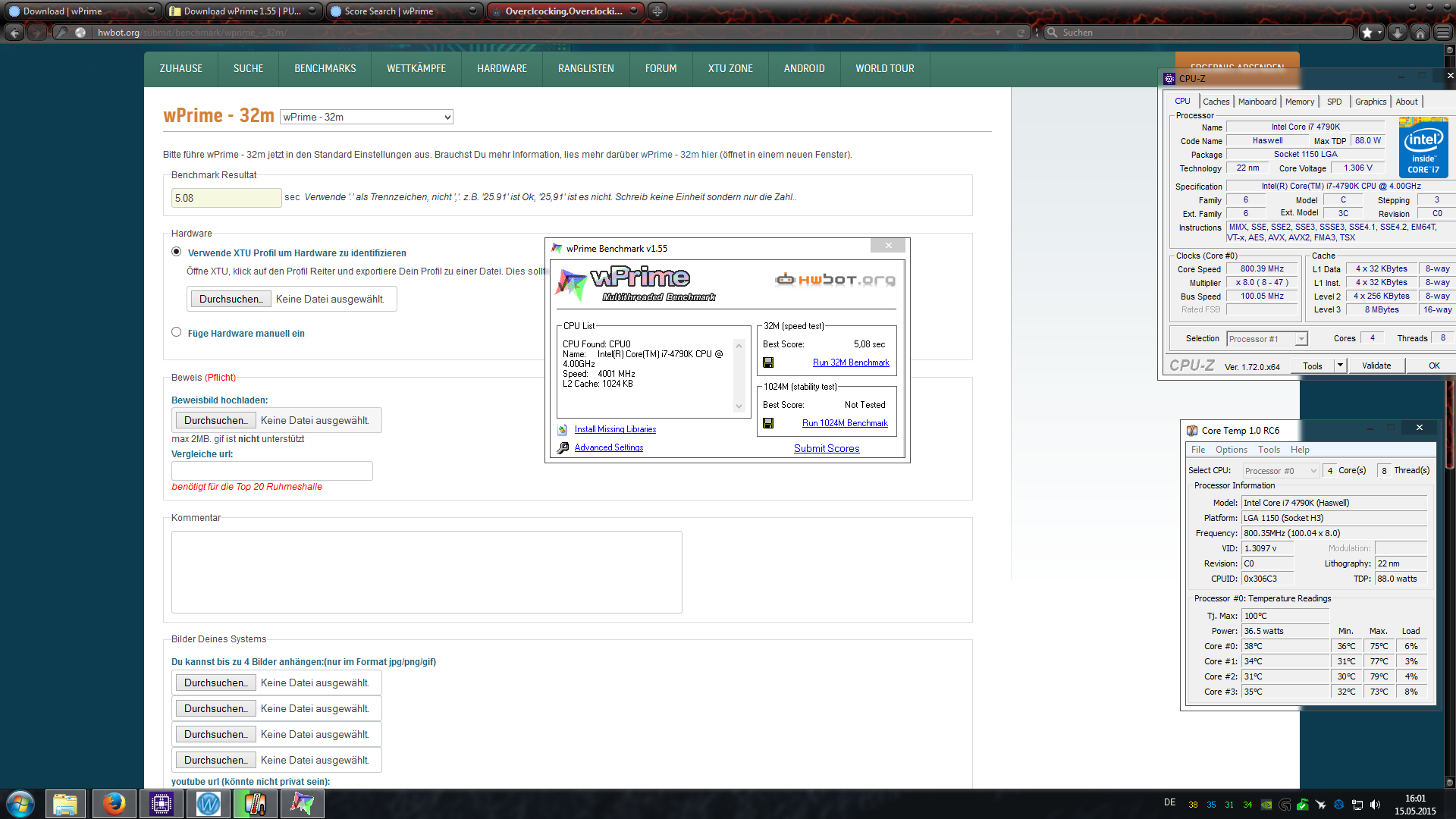Open the downloads arrow icon in browser toolbar

click(x=1398, y=33)
